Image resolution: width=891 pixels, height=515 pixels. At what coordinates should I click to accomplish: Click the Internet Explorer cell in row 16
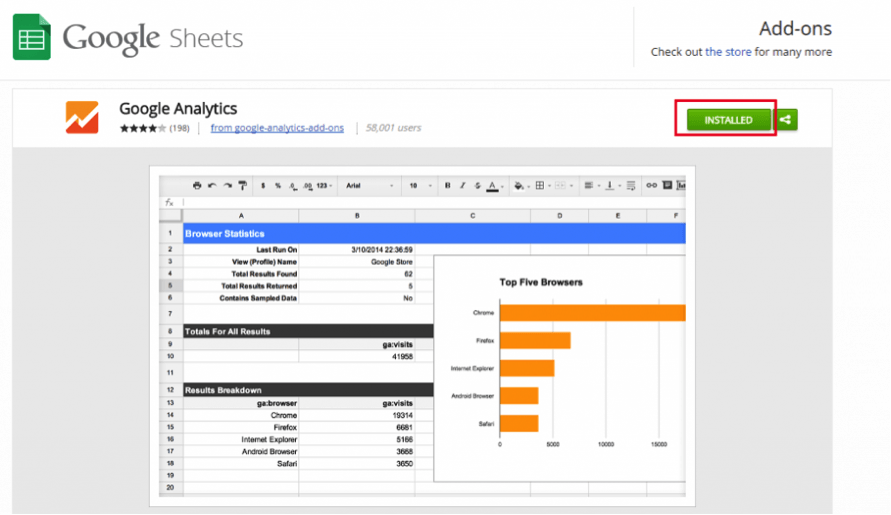241,439
